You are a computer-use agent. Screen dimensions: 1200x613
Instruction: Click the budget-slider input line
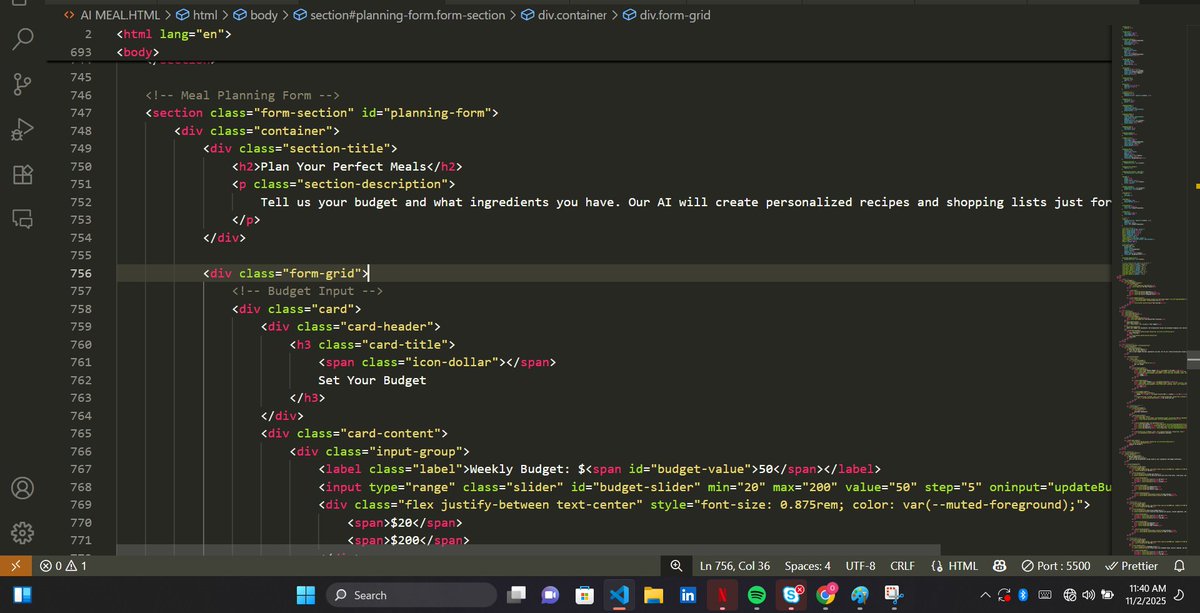point(715,487)
